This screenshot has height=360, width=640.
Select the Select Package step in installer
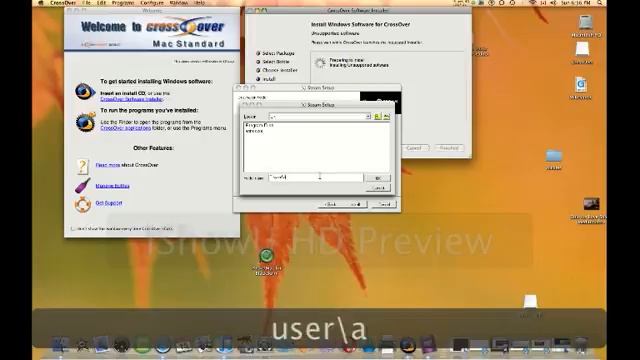click(x=276, y=53)
